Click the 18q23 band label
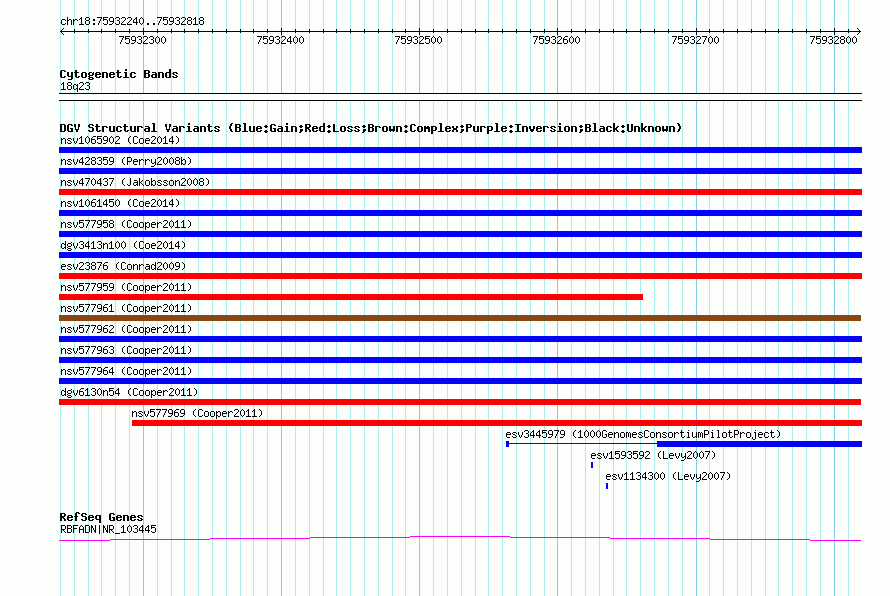The height and width of the screenshot is (596, 890). (x=75, y=86)
